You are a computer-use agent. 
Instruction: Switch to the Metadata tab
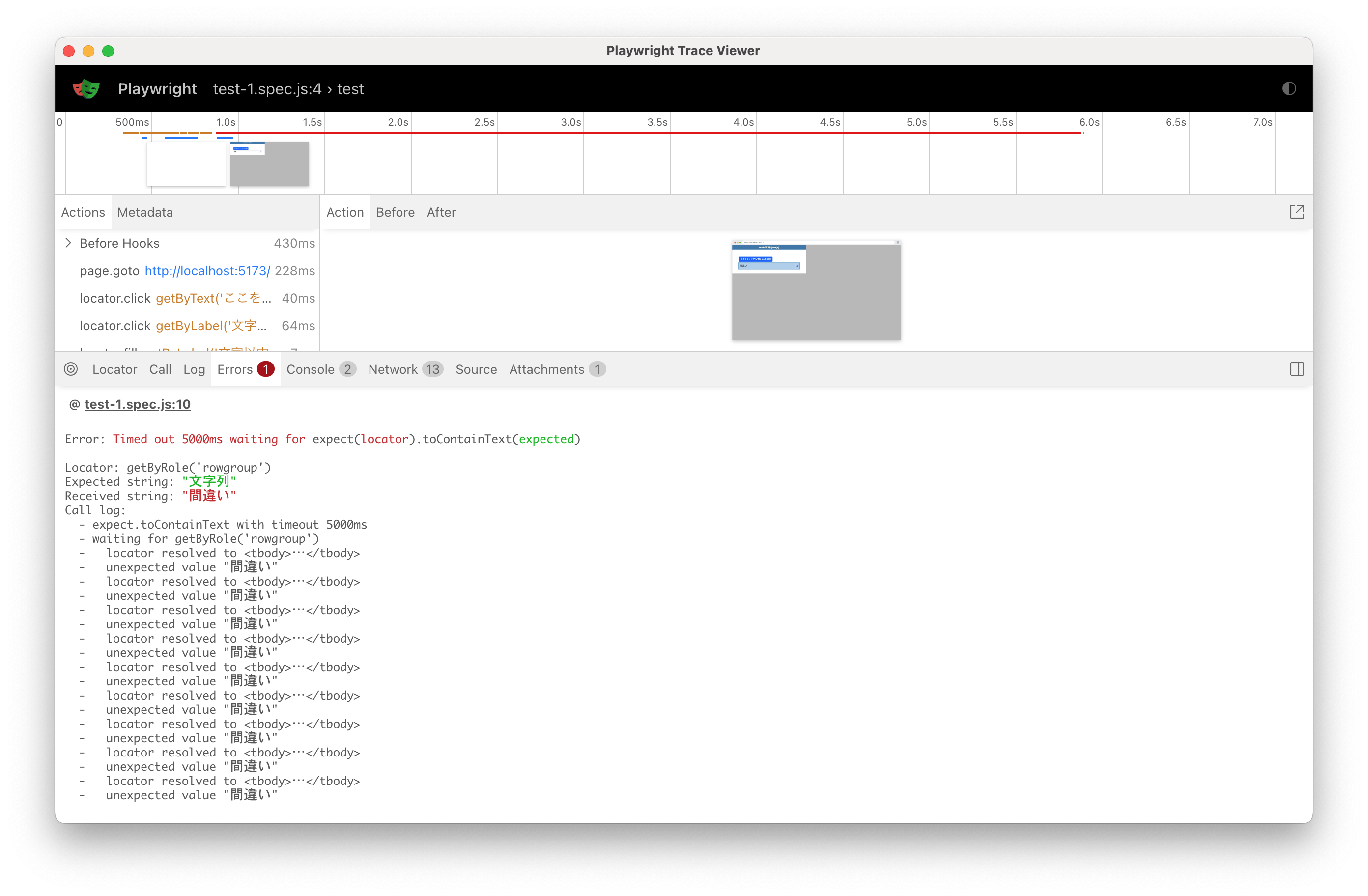click(x=145, y=212)
